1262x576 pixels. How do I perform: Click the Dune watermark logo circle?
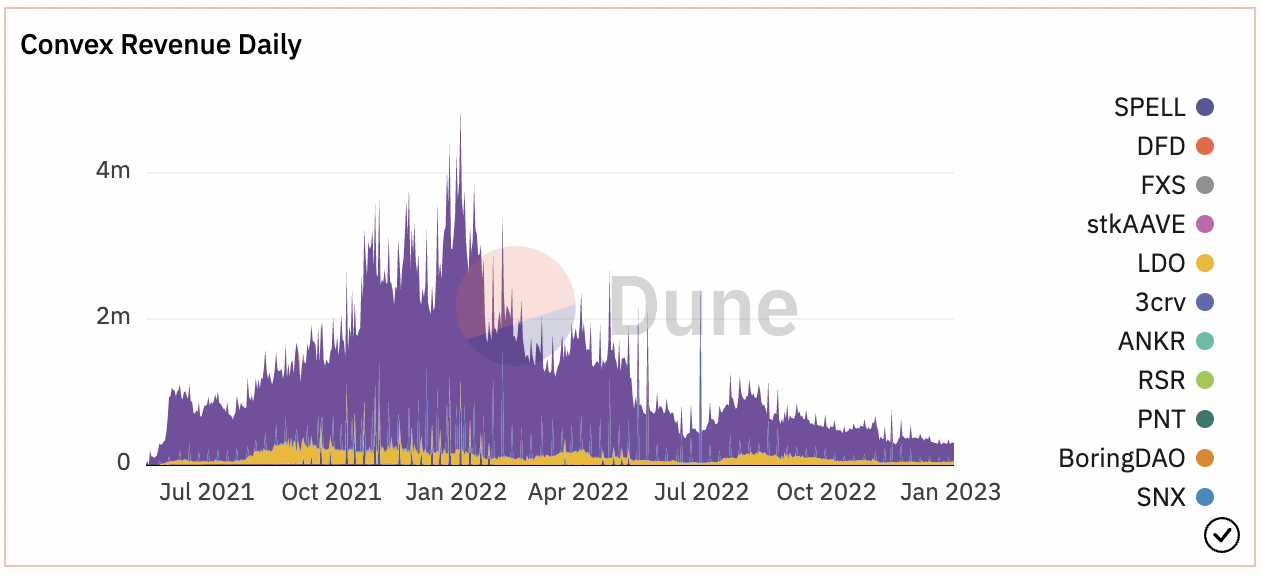(515, 306)
